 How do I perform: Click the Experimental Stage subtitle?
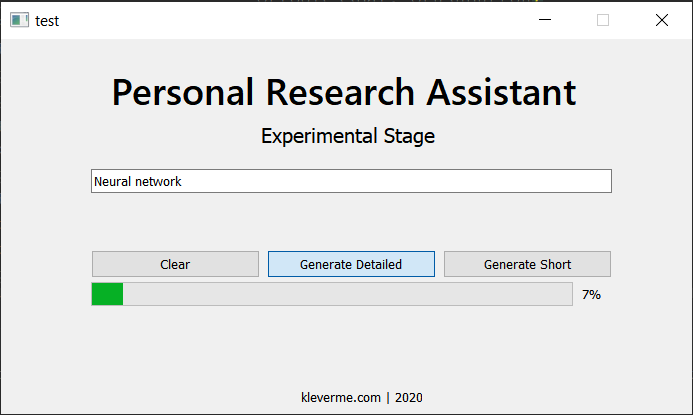pos(348,136)
